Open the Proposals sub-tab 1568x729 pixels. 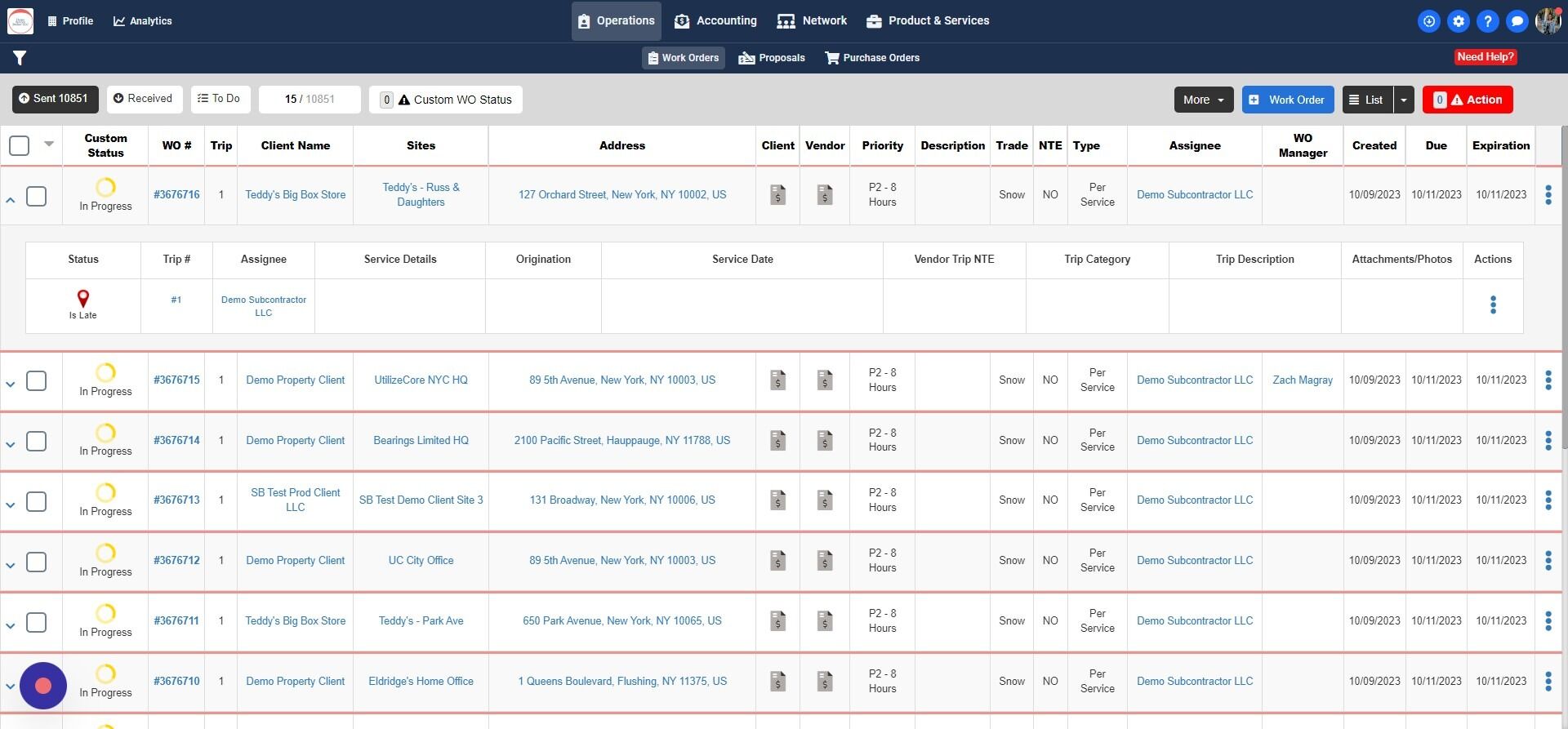(772, 58)
